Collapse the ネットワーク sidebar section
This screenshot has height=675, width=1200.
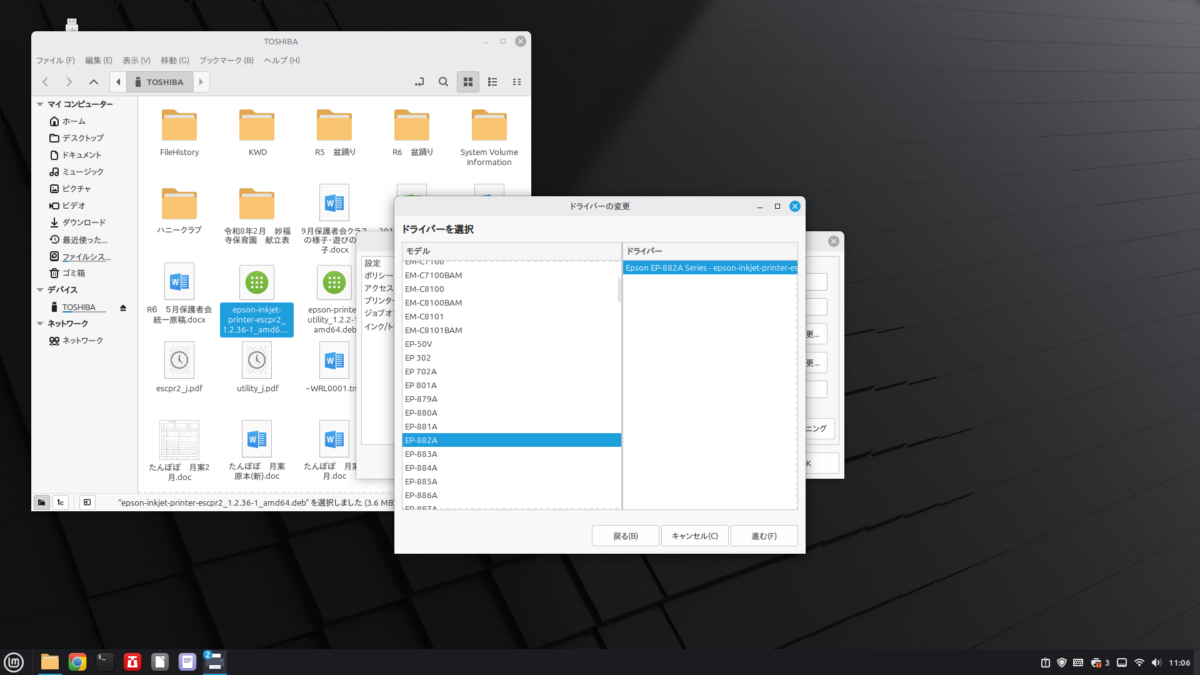pos(40,324)
